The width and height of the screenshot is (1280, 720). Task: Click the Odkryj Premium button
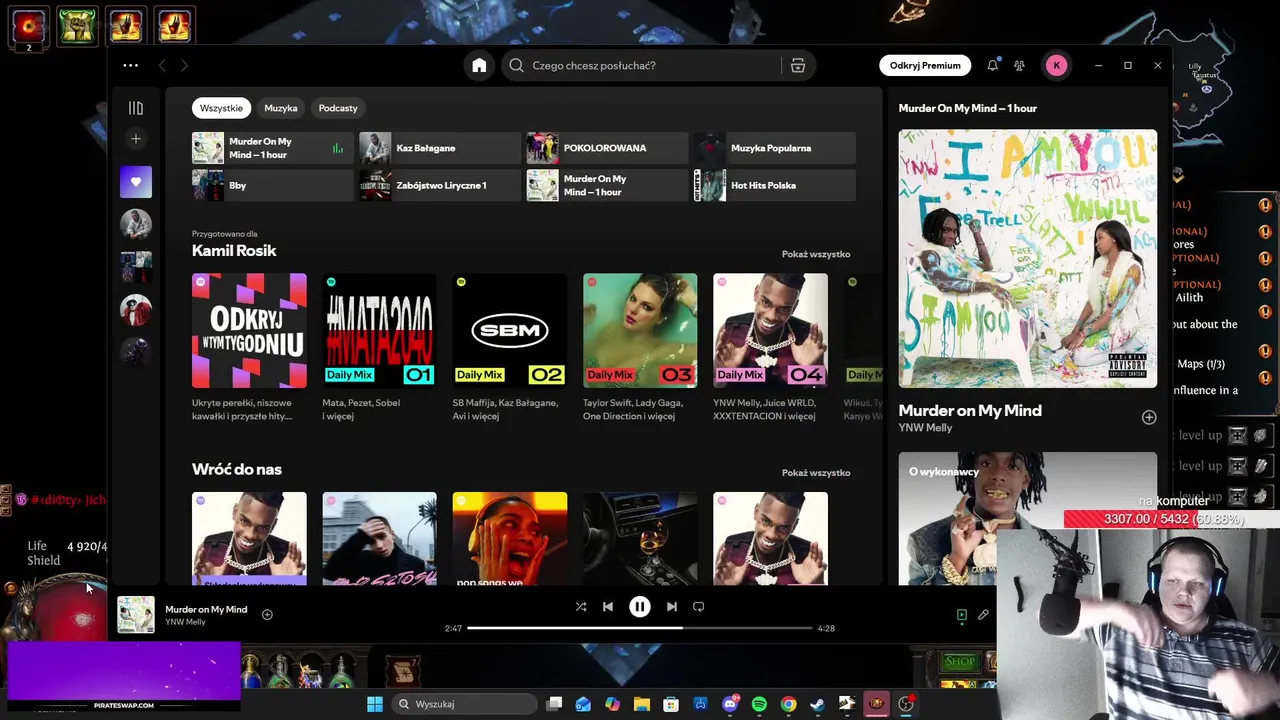click(925, 65)
